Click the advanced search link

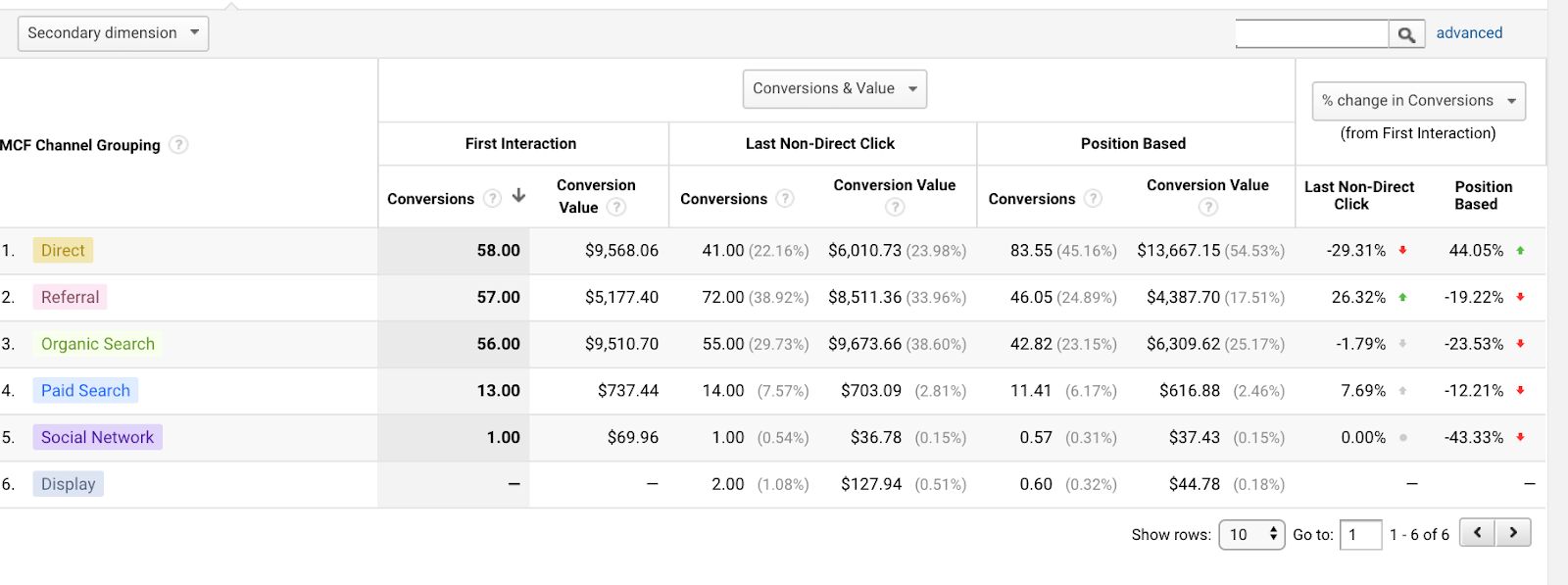(1469, 32)
